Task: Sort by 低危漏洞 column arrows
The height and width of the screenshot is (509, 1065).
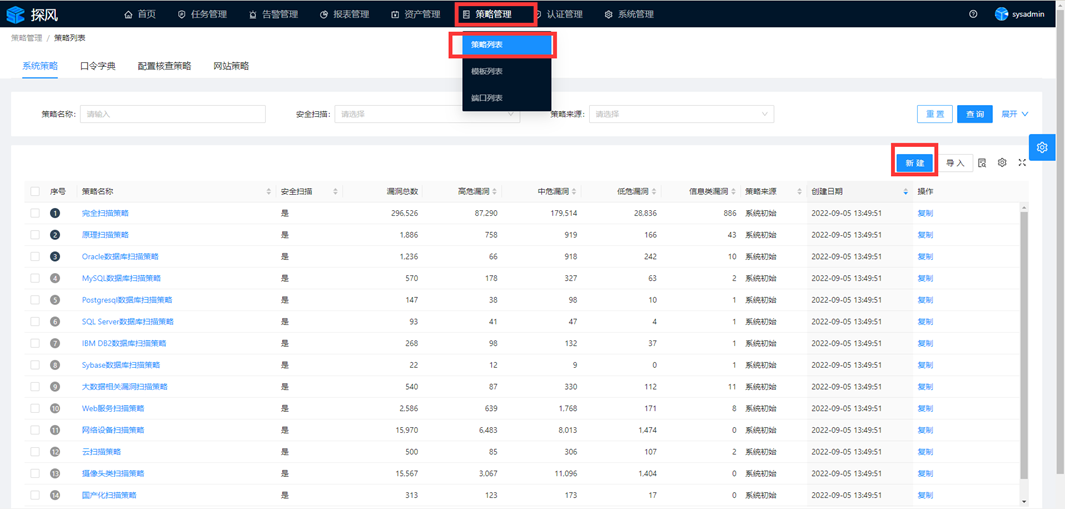Action: coord(653,192)
